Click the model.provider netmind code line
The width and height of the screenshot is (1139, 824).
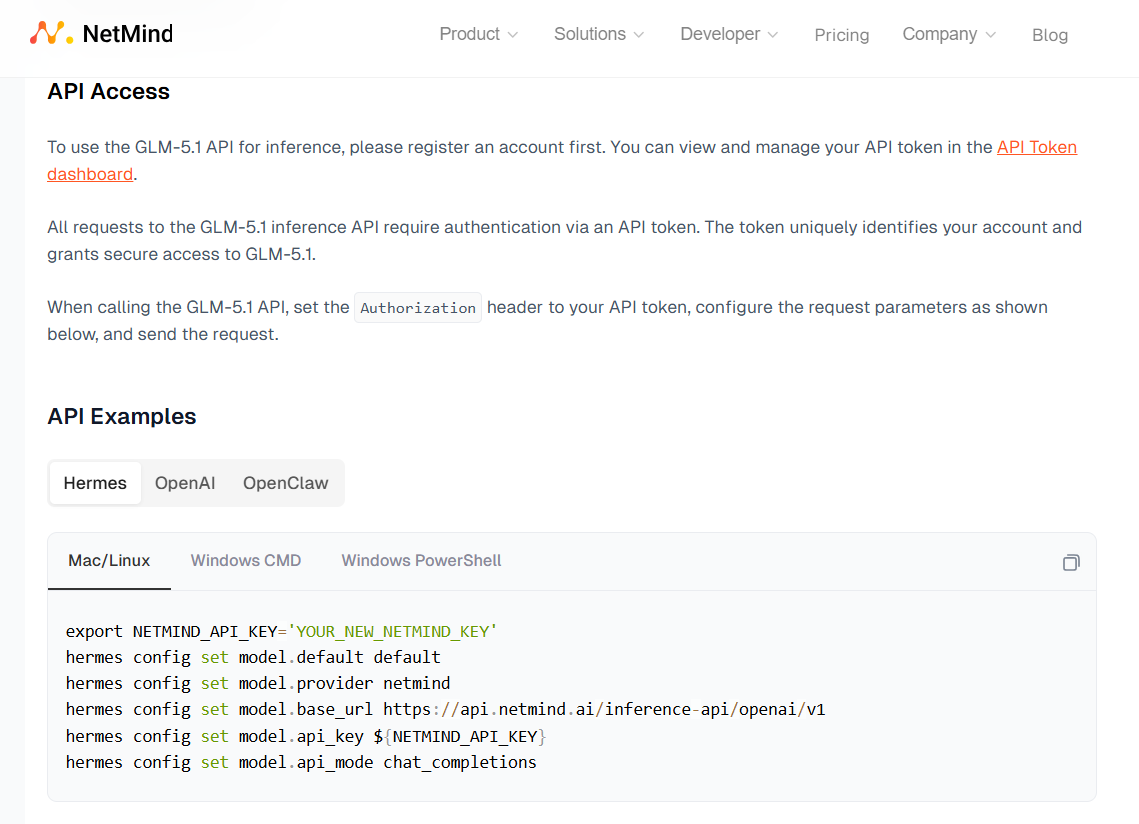(258, 684)
